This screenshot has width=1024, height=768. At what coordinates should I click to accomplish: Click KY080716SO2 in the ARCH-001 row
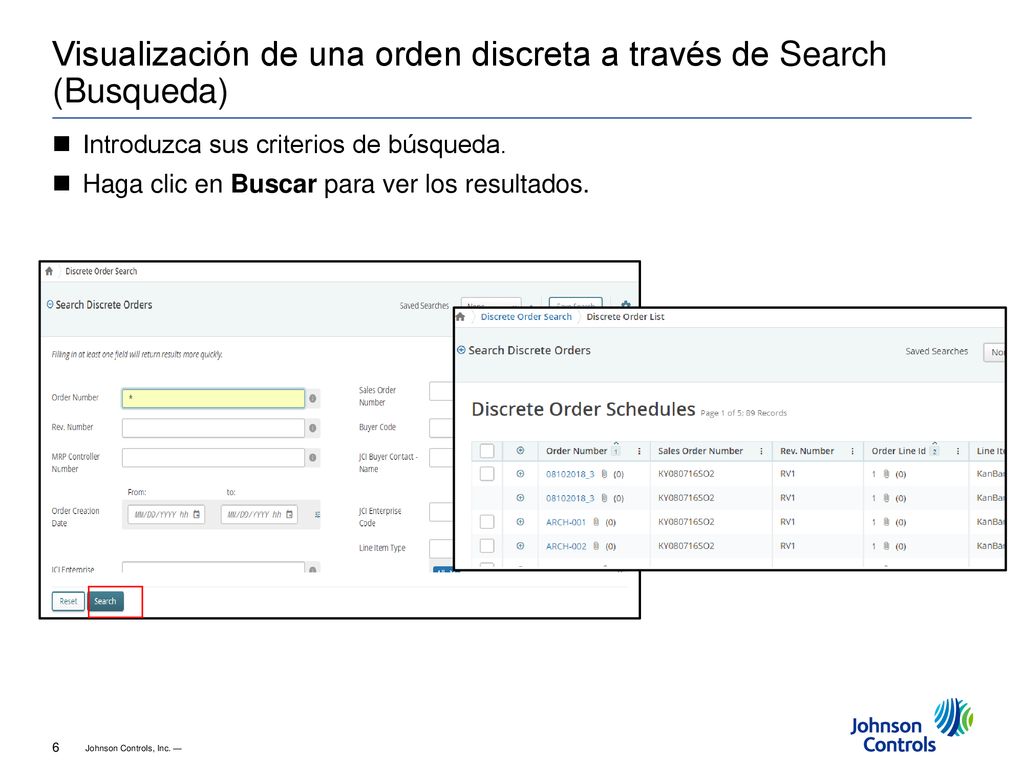click(686, 522)
